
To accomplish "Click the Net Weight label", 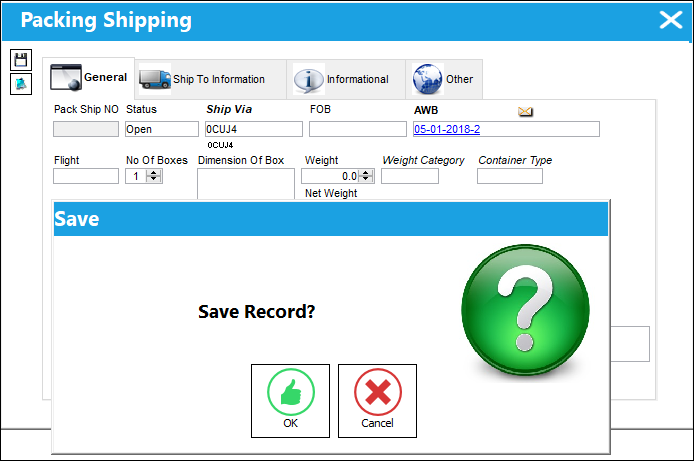I will pyautogui.click(x=331, y=193).
